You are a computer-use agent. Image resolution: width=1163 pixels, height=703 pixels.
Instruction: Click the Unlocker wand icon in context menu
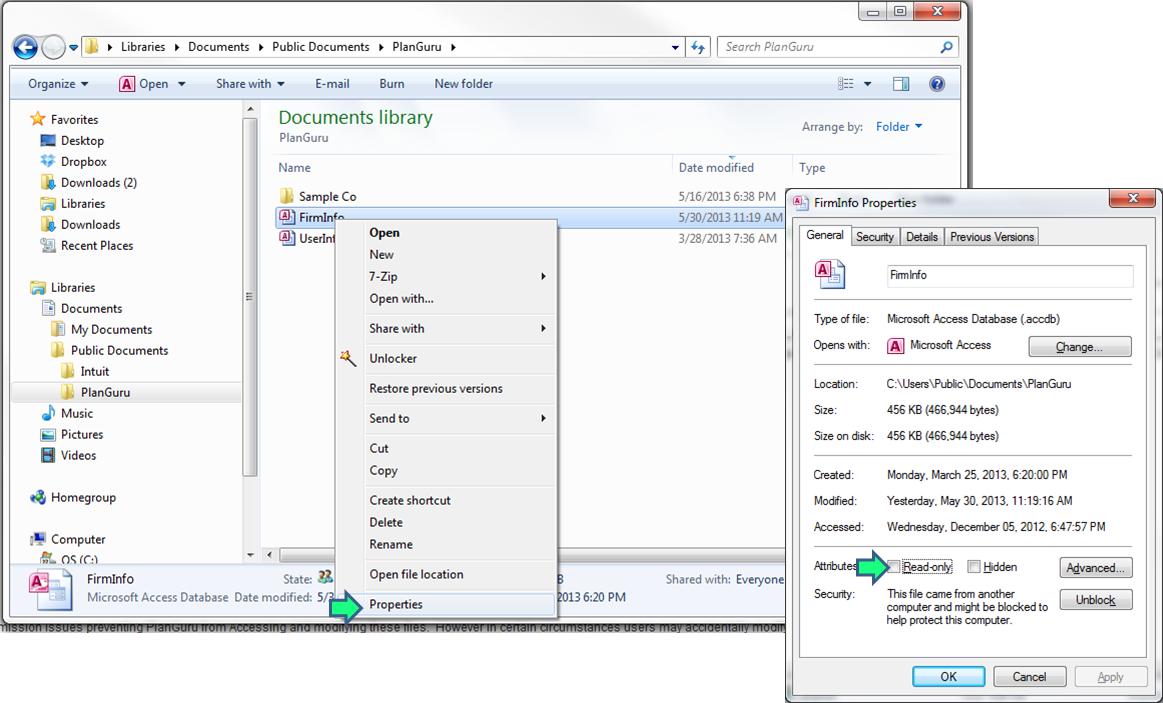[348, 358]
